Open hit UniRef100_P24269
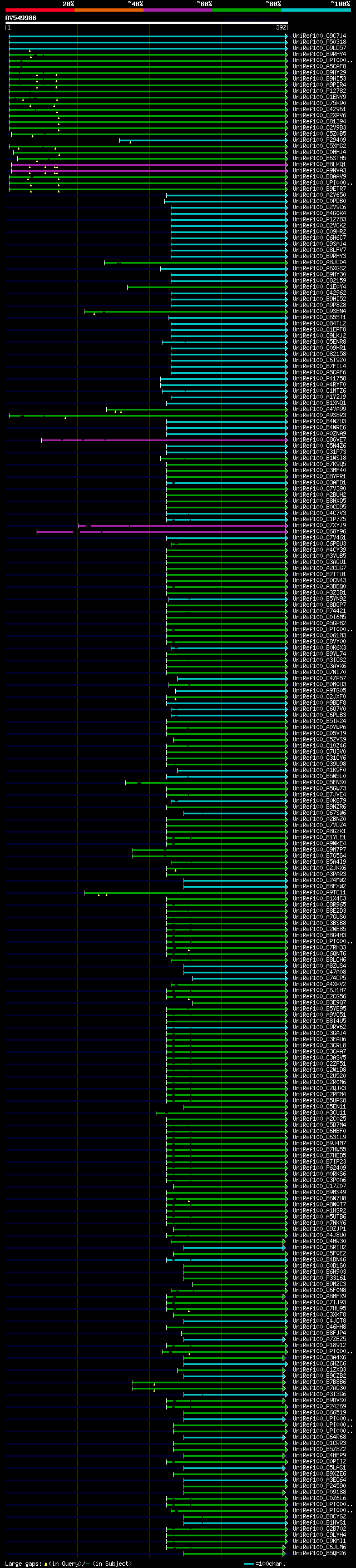Viewport: 356px width, 1568px height. pos(319,1407)
